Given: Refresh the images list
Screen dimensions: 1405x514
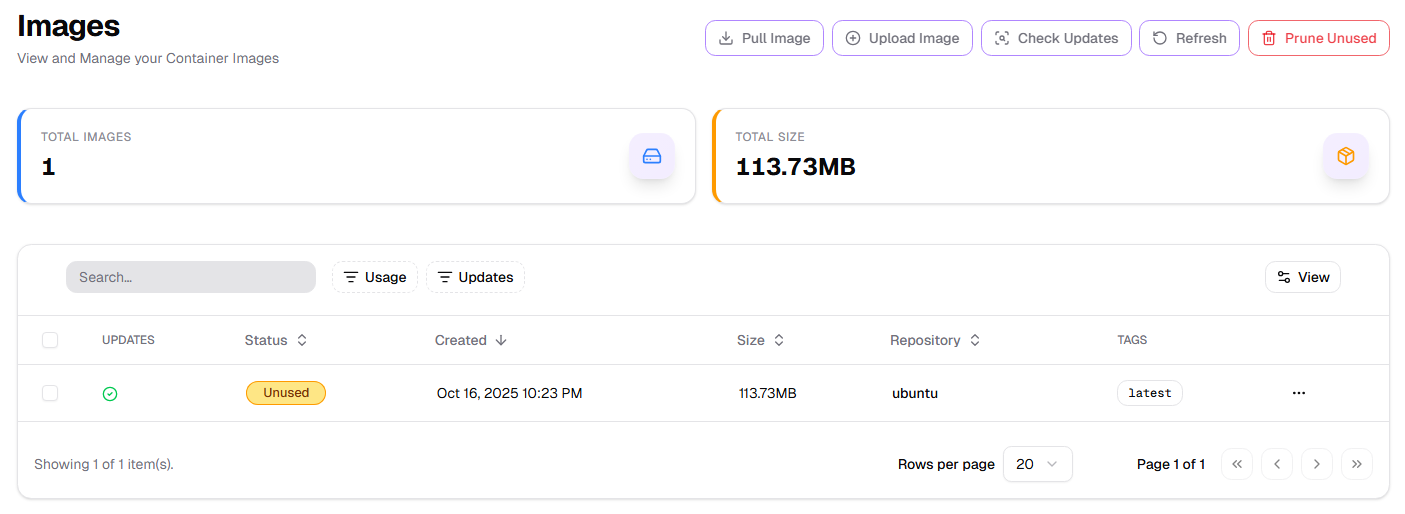Looking at the screenshot, I should point(1189,38).
